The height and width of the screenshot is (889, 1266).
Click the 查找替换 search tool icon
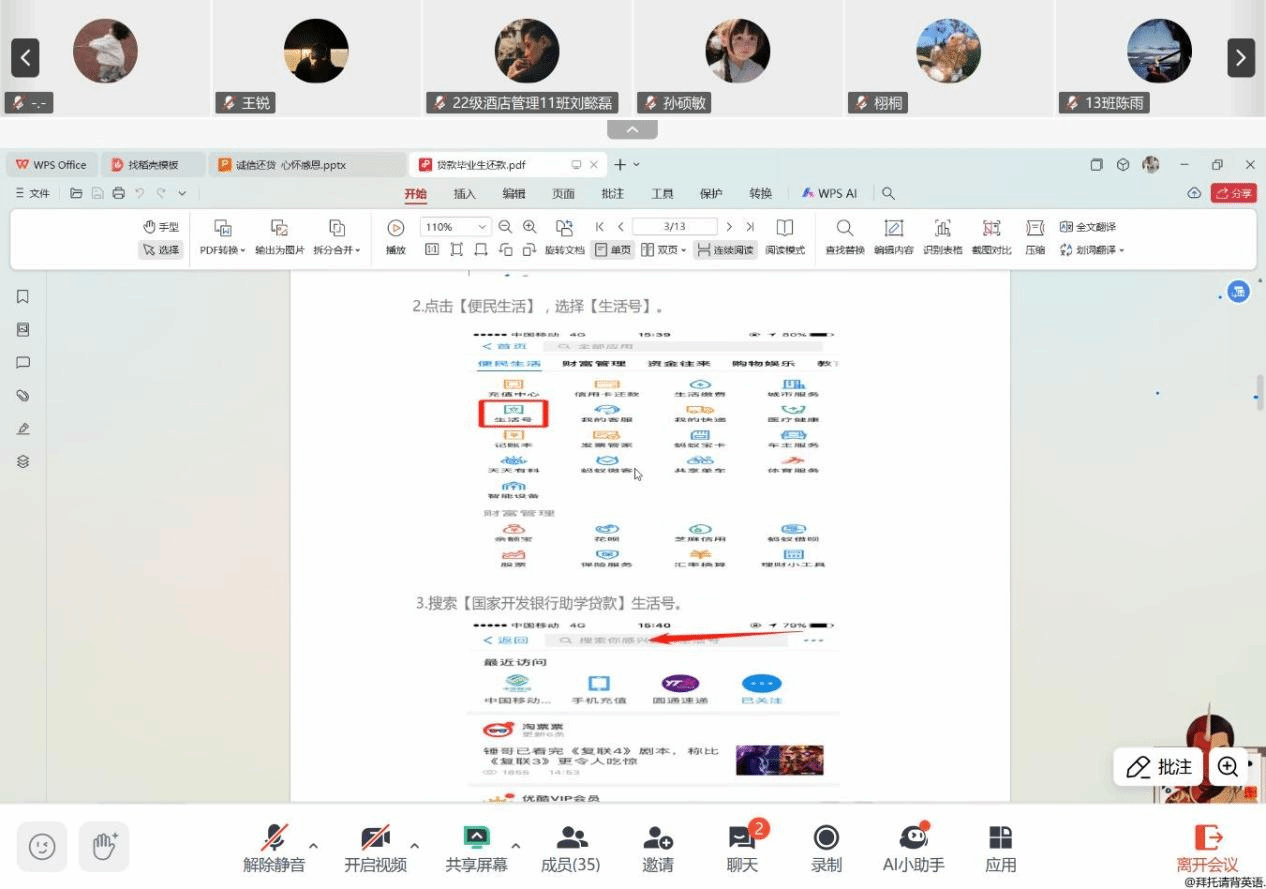(845, 228)
